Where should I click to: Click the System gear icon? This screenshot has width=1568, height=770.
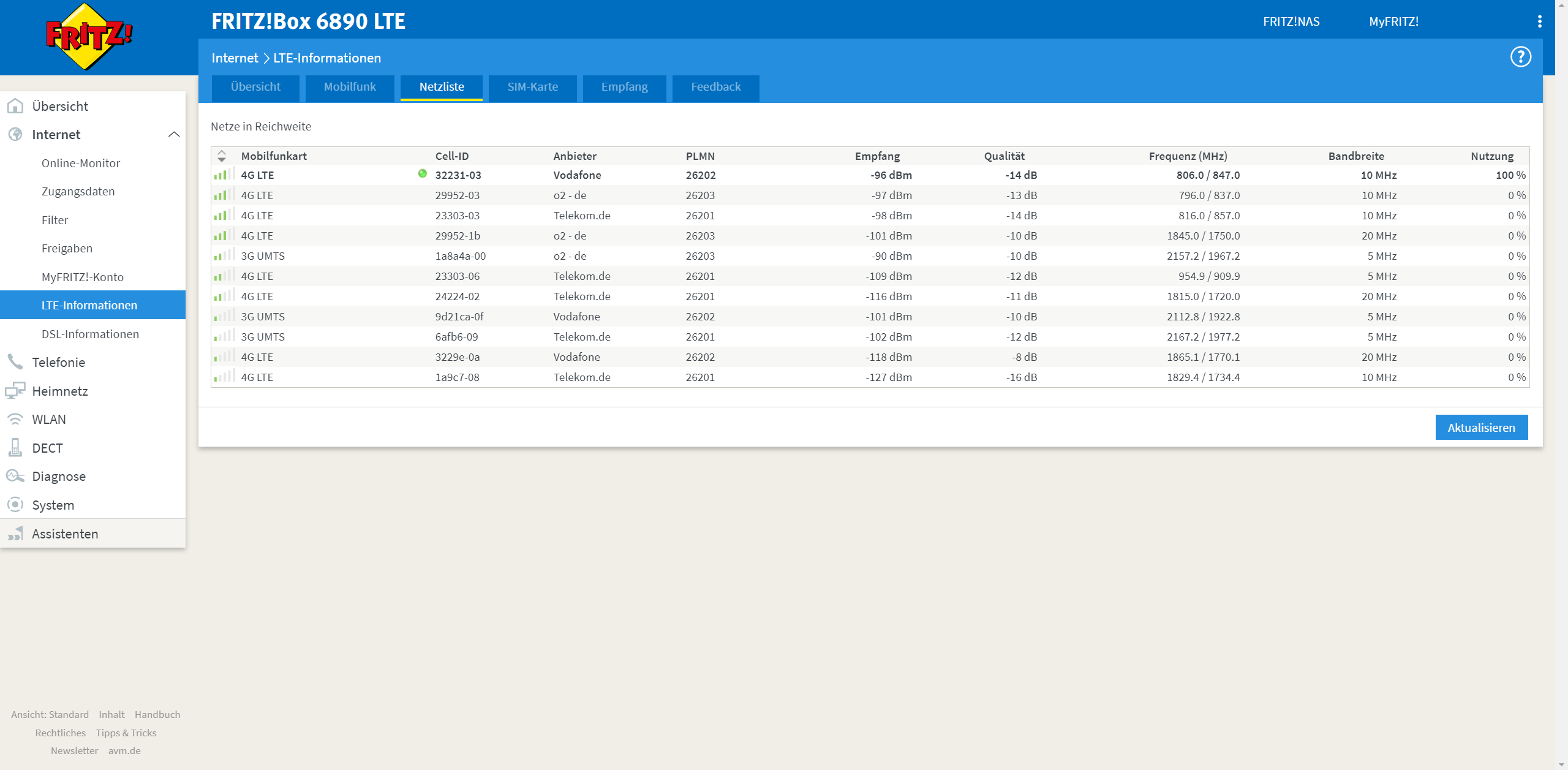(15, 505)
